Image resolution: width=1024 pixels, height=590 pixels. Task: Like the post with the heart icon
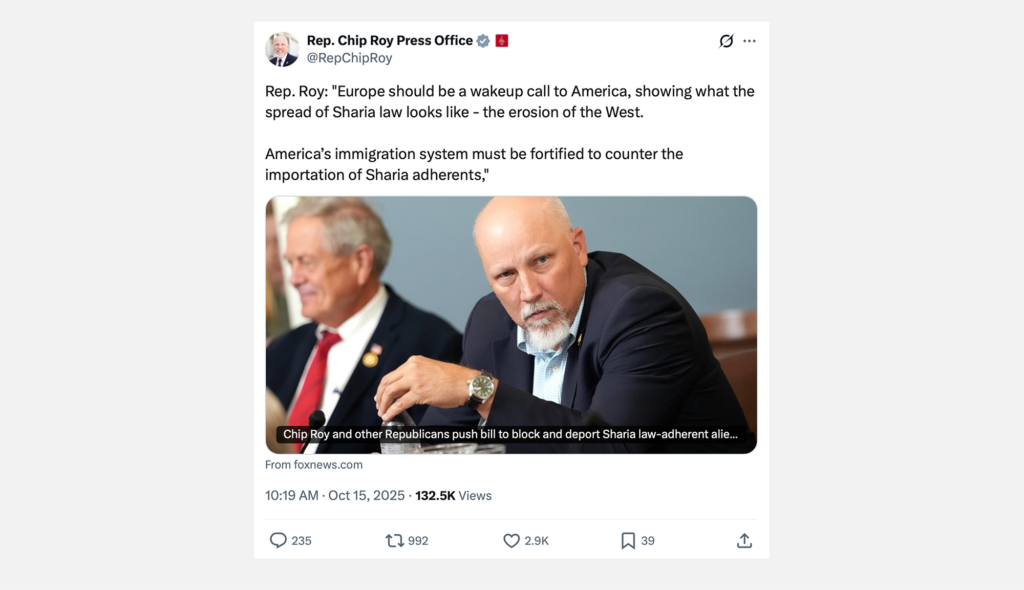pyautogui.click(x=511, y=540)
